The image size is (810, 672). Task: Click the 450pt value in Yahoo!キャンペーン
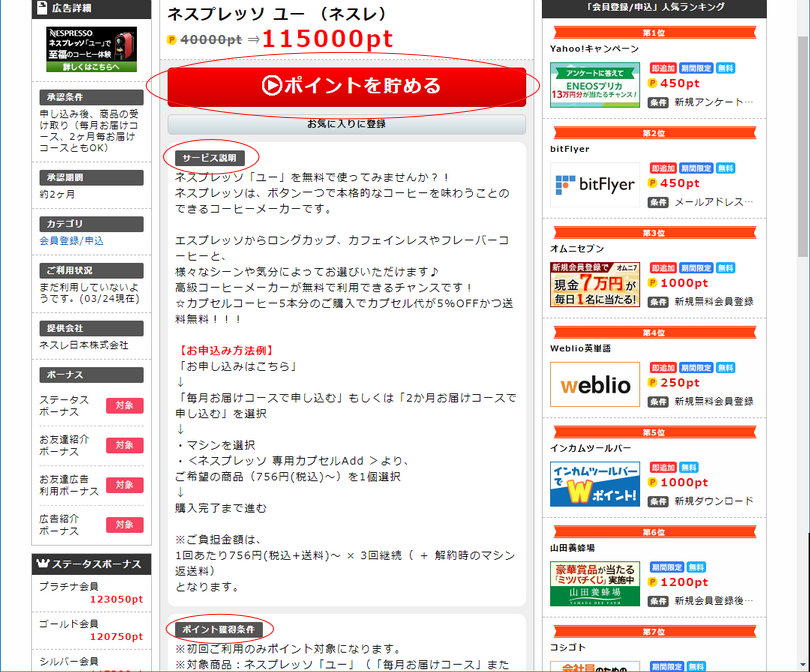[x=680, y=83]
